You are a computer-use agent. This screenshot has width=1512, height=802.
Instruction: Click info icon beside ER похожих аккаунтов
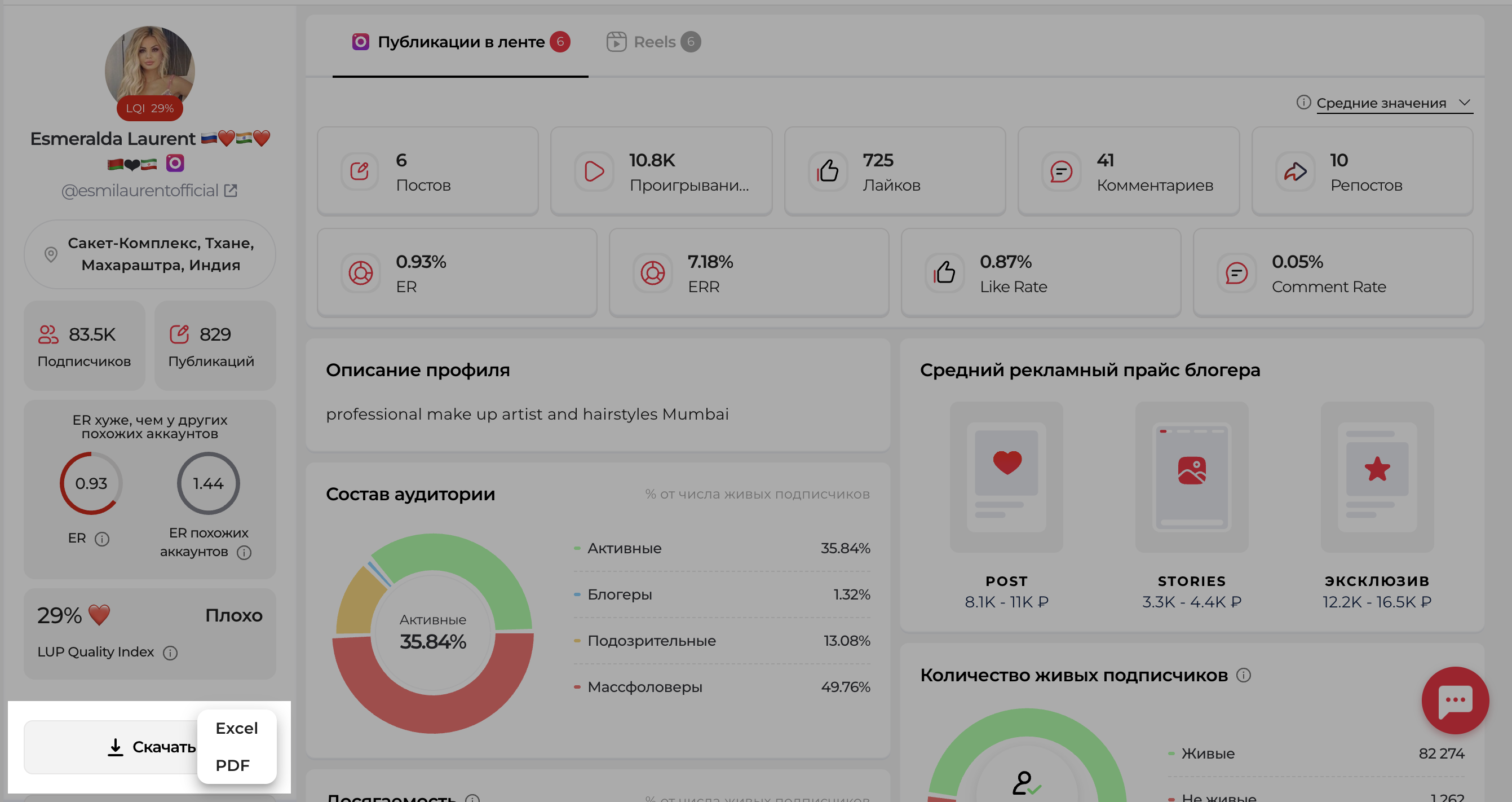(x=244, y=552)
